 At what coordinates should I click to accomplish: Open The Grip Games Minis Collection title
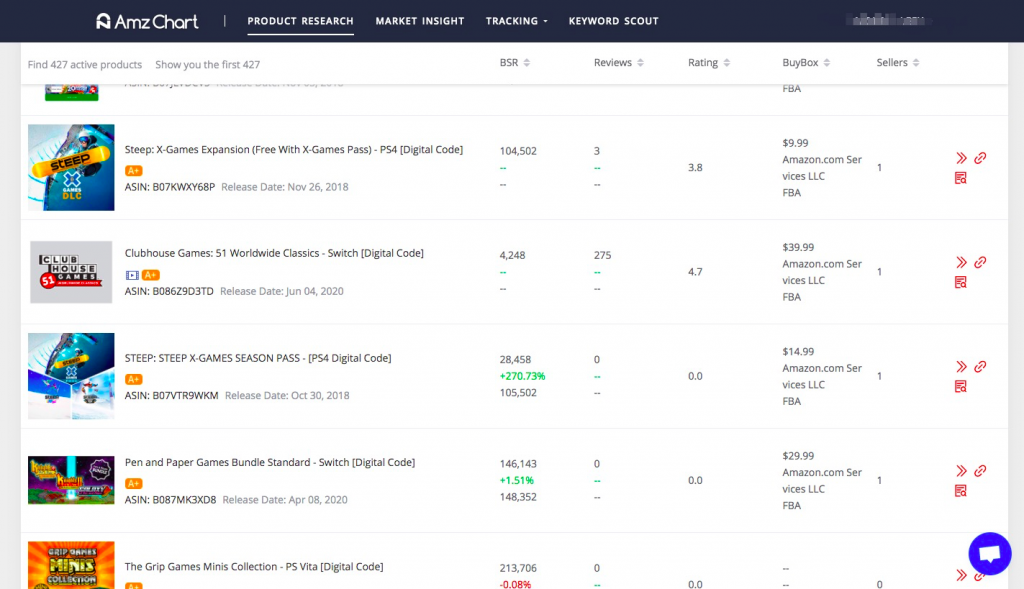(254, 567)
